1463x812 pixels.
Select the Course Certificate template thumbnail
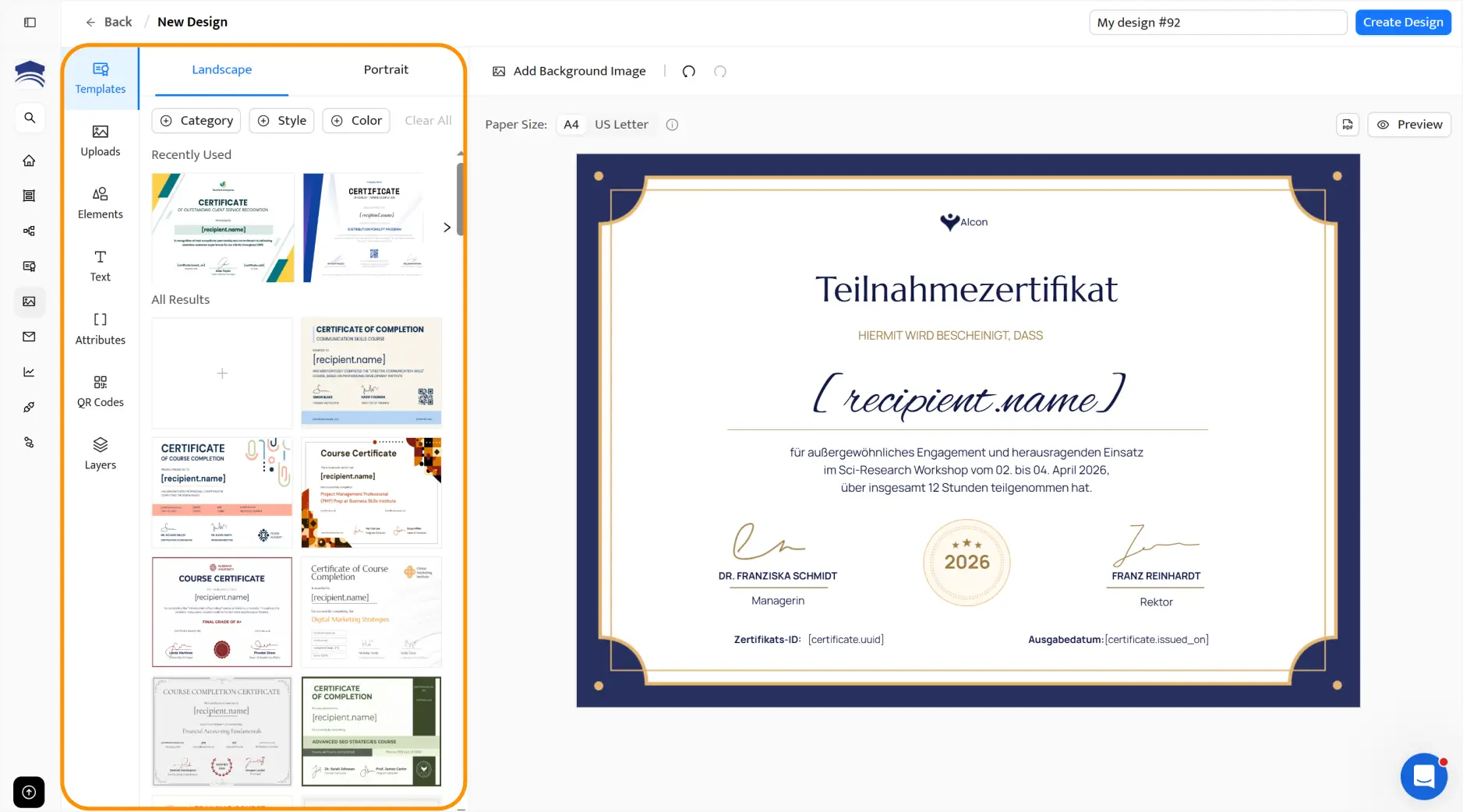[x=372, y=492]
